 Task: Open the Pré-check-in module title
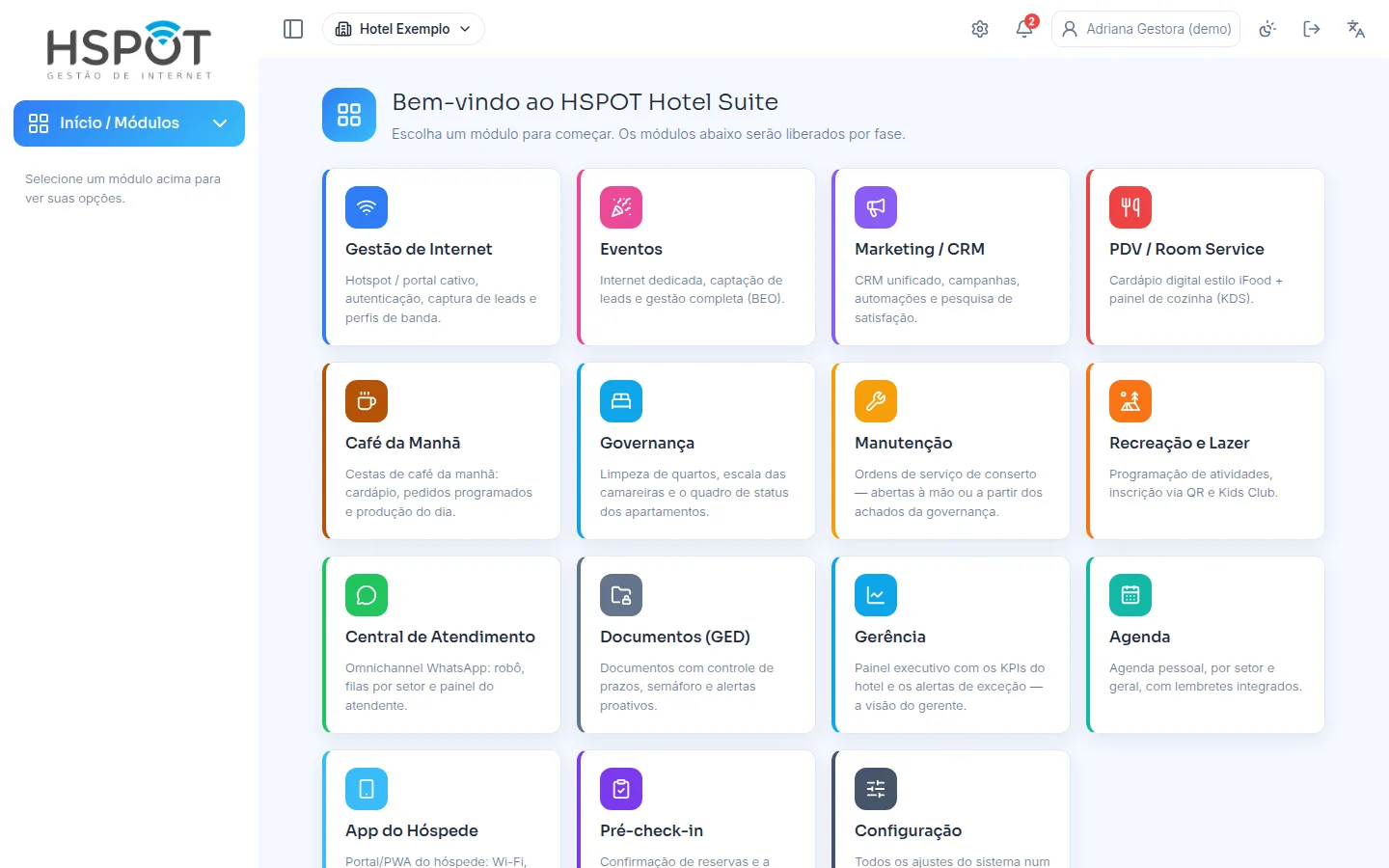(652, 830)
